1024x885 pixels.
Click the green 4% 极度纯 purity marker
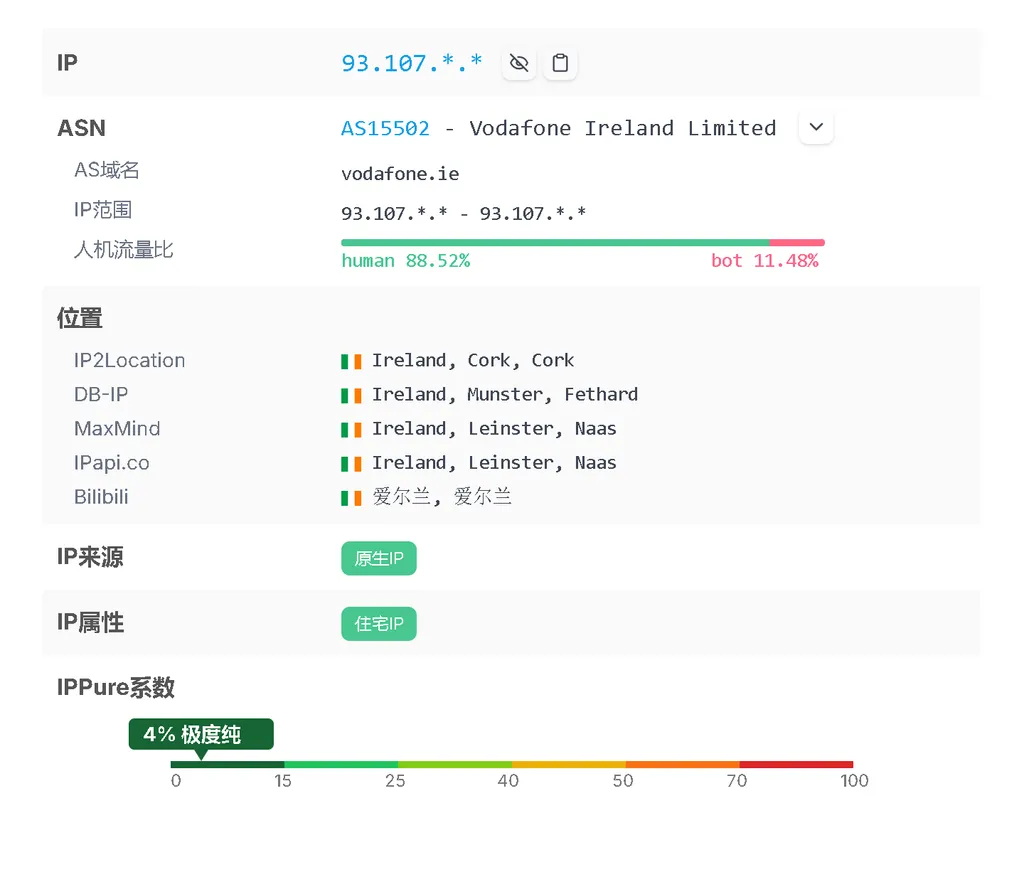pyautogui.click(x=200, y=733)
